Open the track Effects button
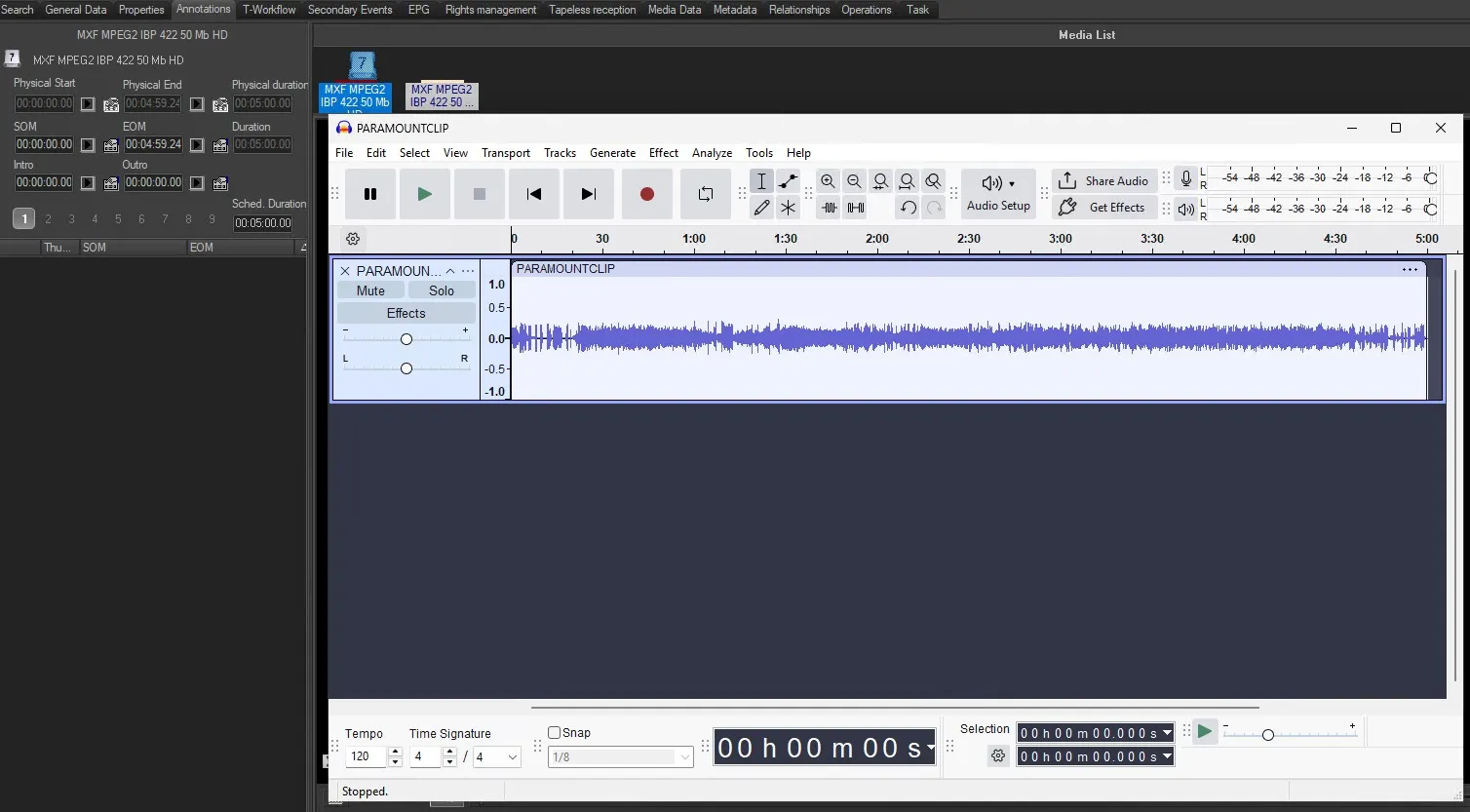 click(406, 313)
